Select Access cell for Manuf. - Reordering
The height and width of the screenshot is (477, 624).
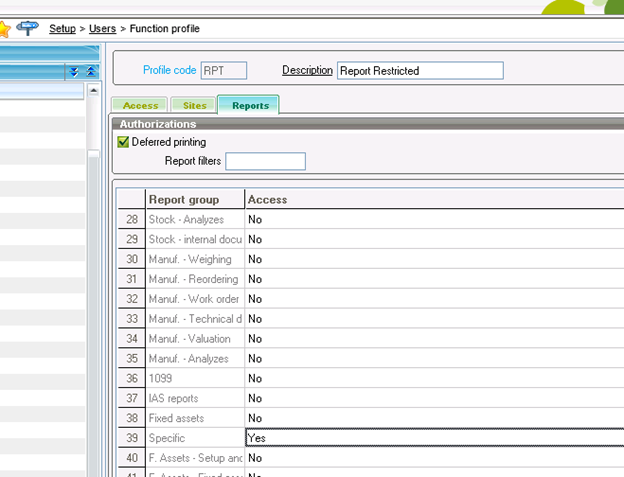(434, 279)
